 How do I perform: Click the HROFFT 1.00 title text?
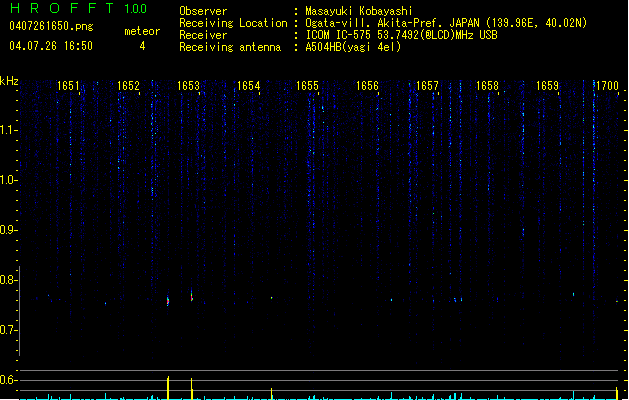(79, 8)
